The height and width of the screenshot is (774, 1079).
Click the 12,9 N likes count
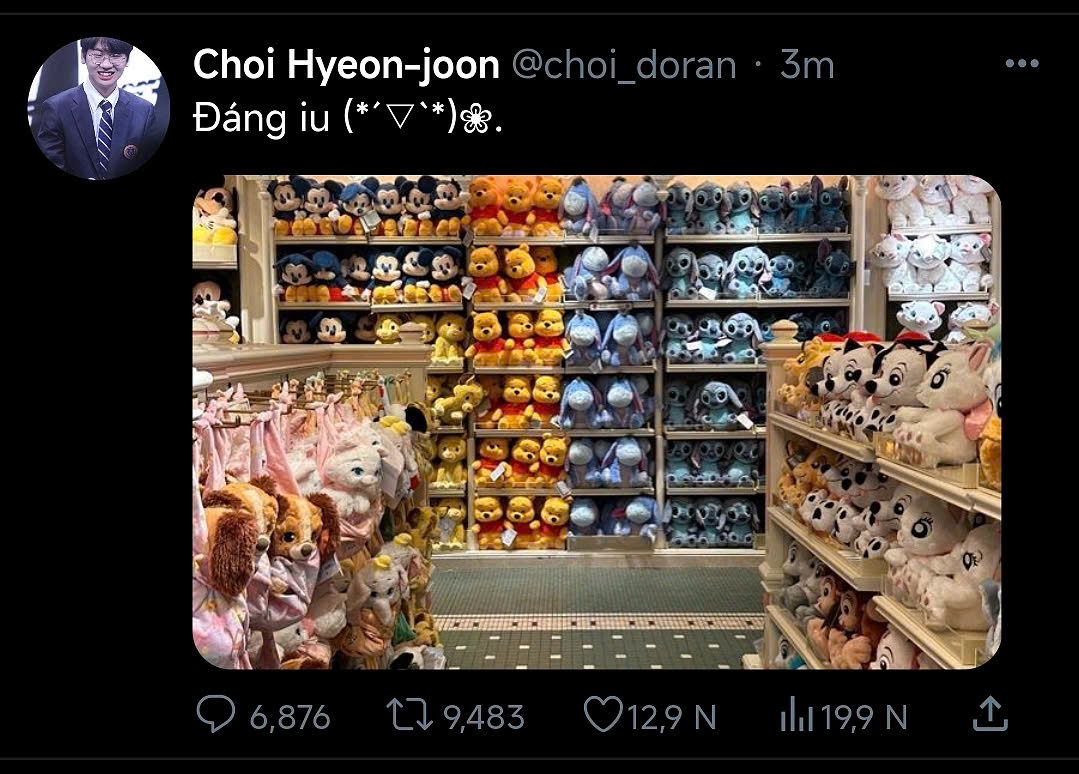(x=672, y=717)
